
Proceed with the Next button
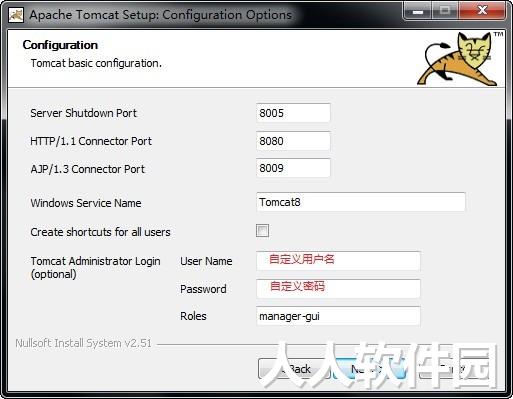coord(370,369)
